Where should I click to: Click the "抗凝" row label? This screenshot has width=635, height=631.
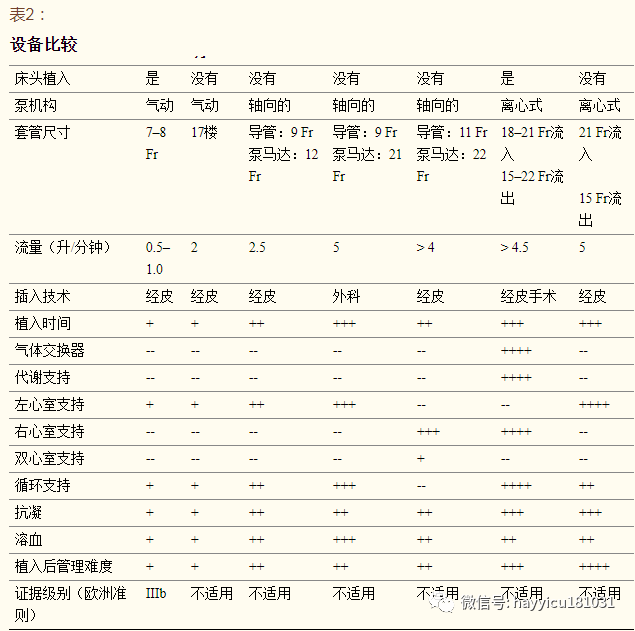[28, 513]
